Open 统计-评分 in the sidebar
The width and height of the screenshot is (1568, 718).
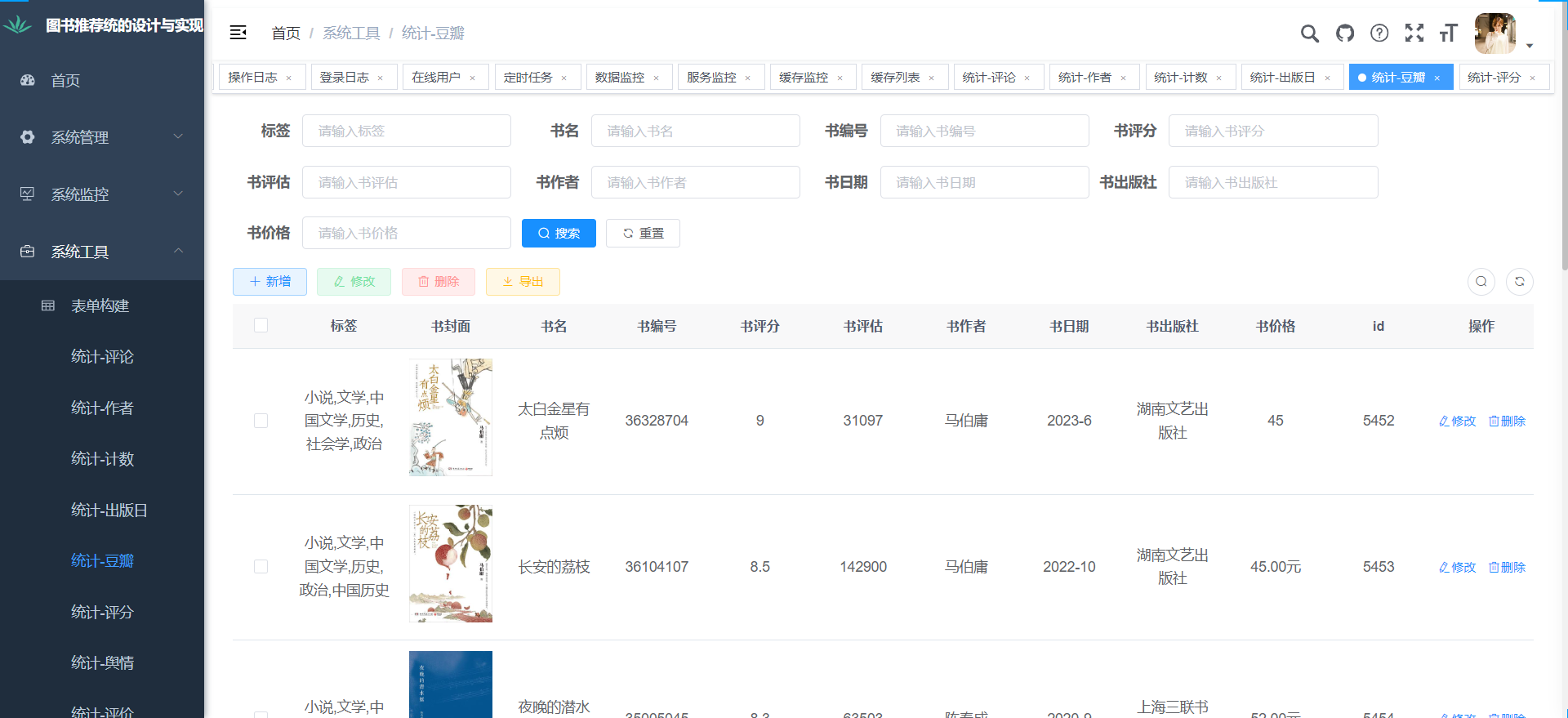coord(102,612)
